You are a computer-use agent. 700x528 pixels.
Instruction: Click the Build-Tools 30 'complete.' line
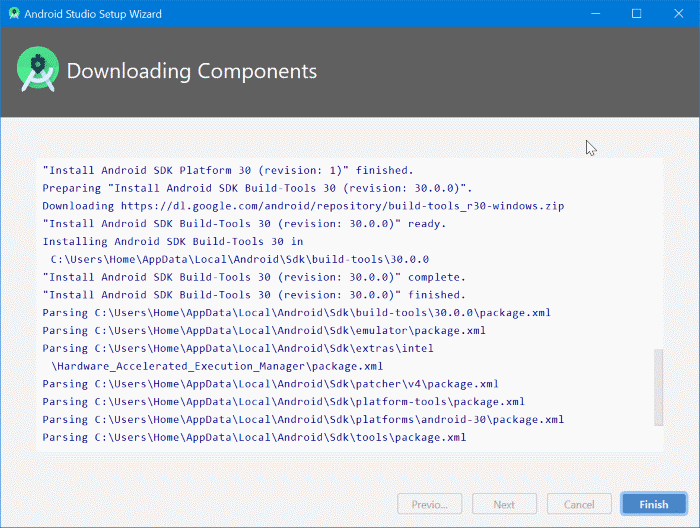[x=254, y=278]
